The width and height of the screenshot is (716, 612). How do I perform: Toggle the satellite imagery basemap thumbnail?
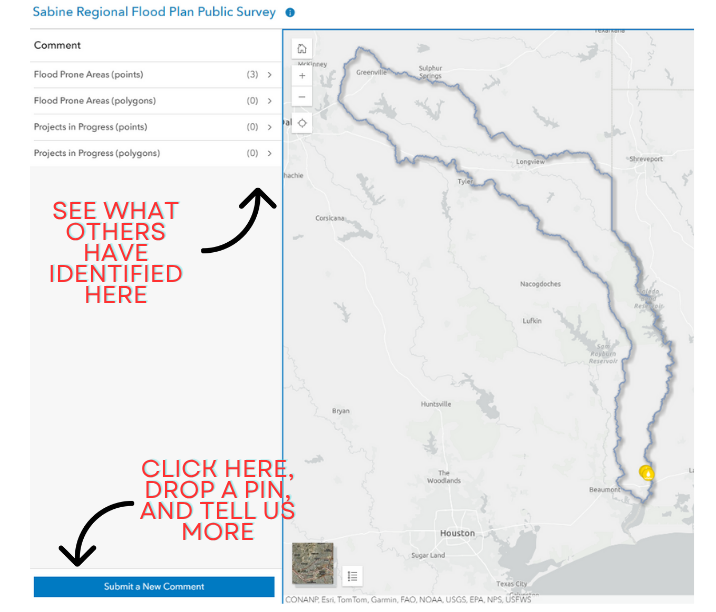[313, 564]
